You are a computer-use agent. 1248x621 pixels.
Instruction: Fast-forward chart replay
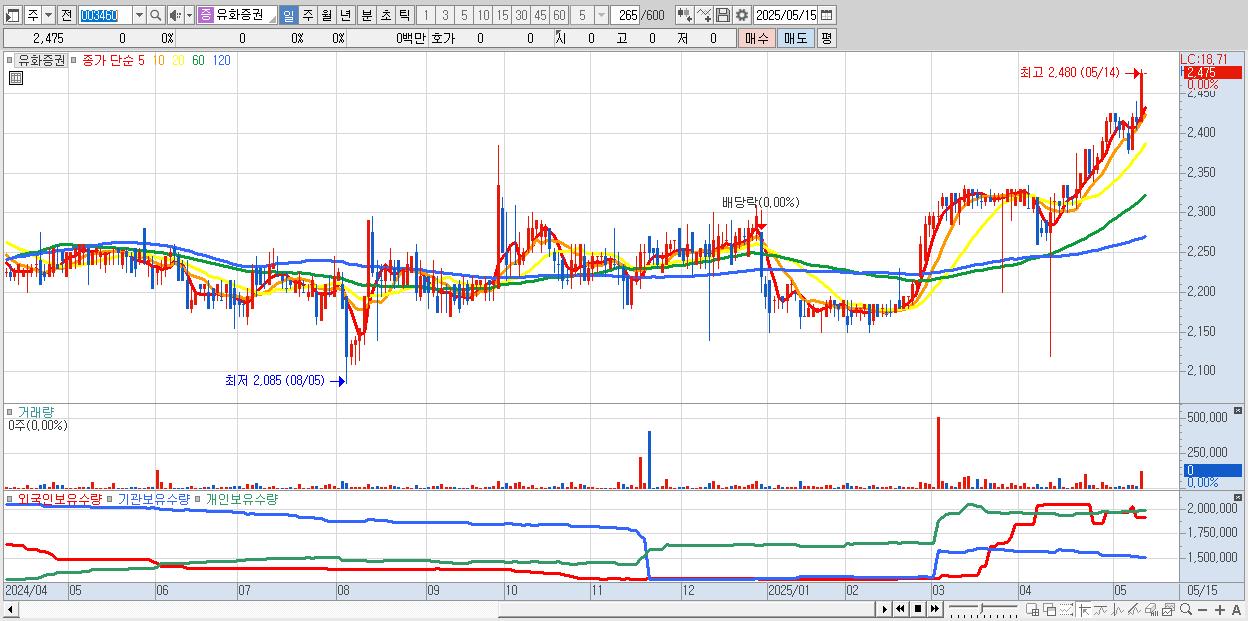(x=934, y=609)
